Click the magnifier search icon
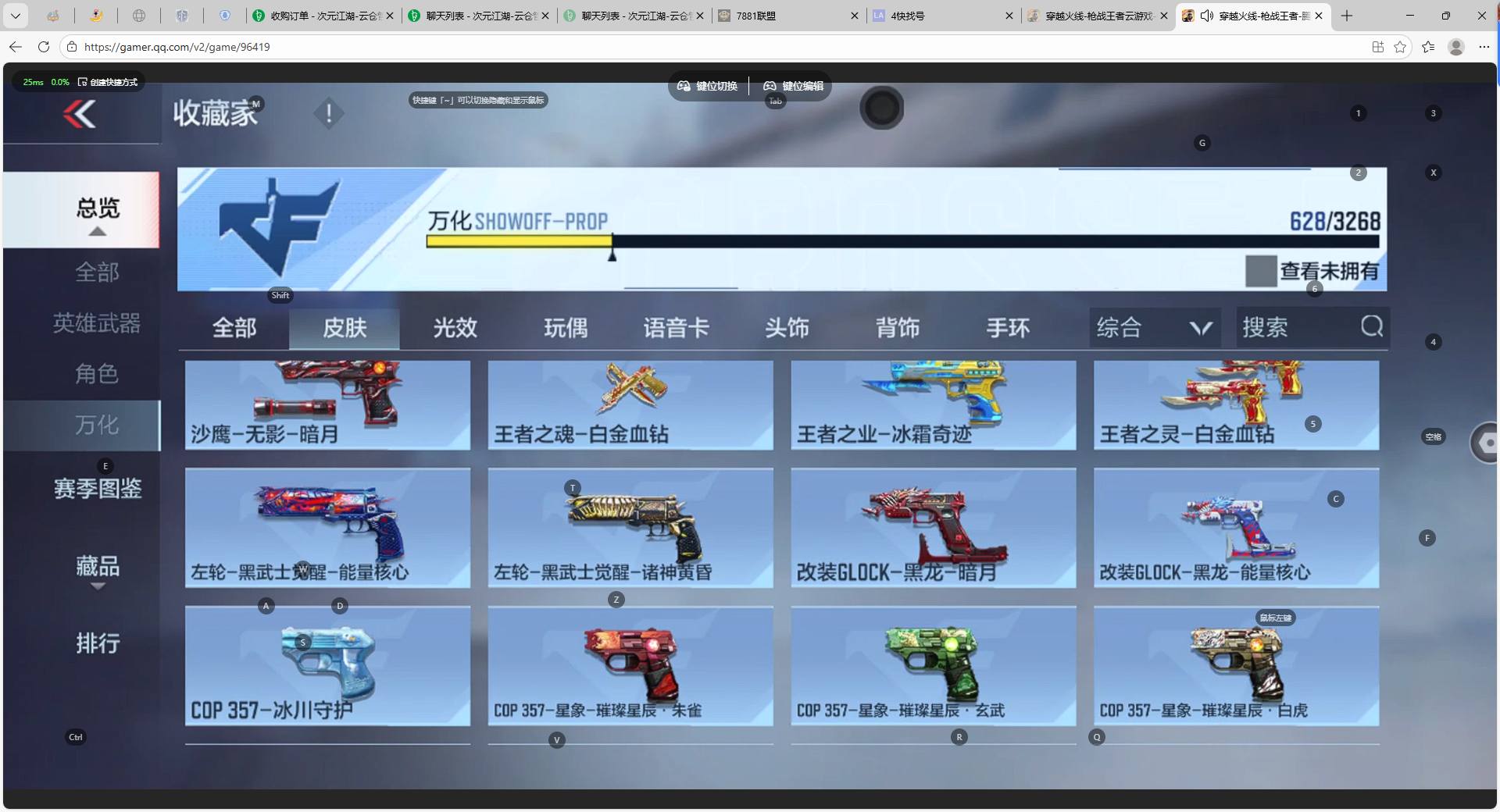 [1372, 326]
